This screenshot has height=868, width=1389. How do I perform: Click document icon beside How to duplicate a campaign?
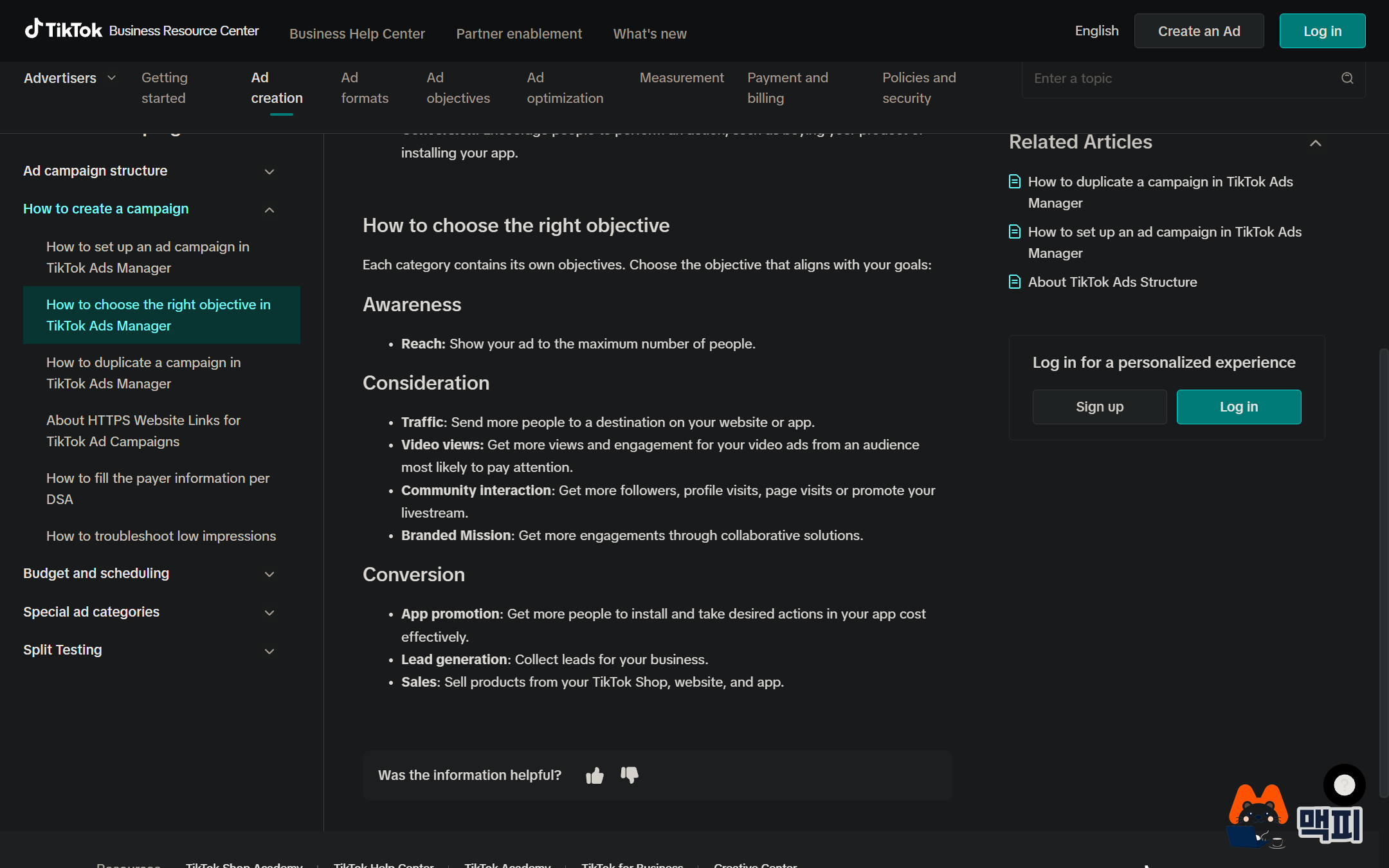click(1015, 182)
